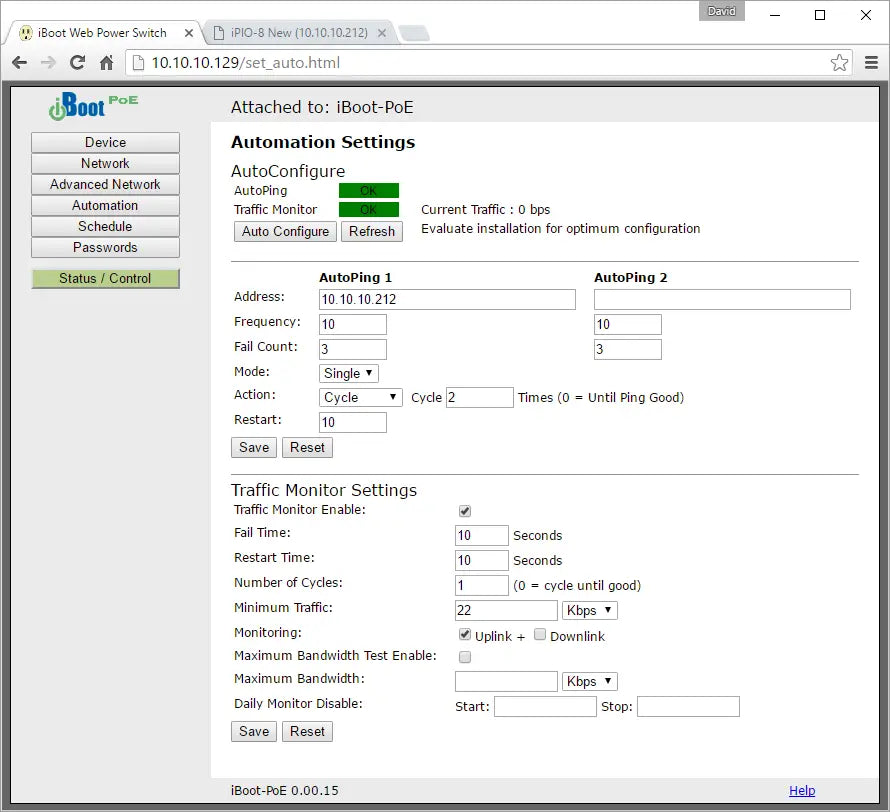Click the iBoot PoE logo
Screen dimensions: 890x812
[94, 106]
